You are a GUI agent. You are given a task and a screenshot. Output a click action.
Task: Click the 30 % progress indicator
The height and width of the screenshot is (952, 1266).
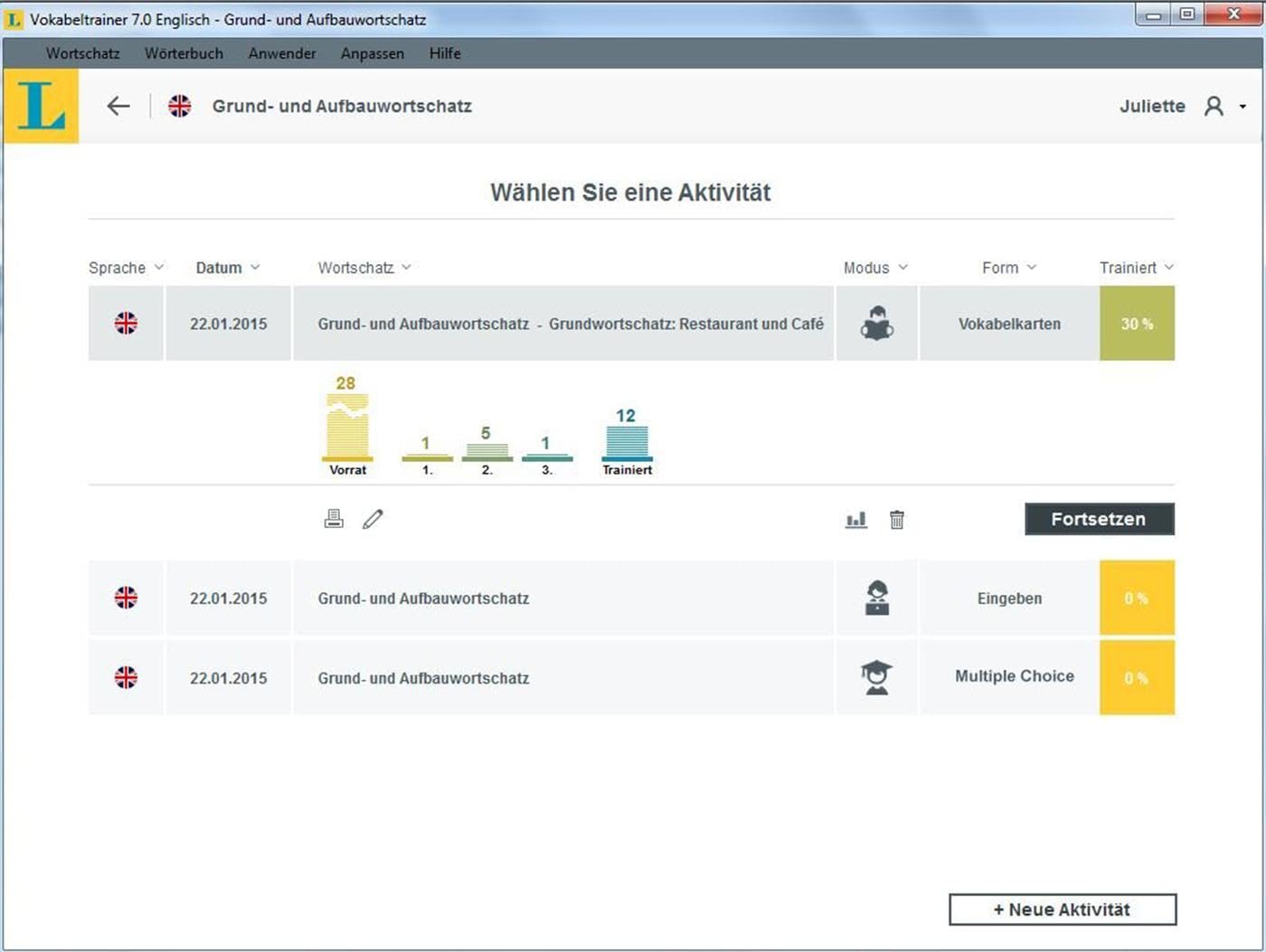1137,323
